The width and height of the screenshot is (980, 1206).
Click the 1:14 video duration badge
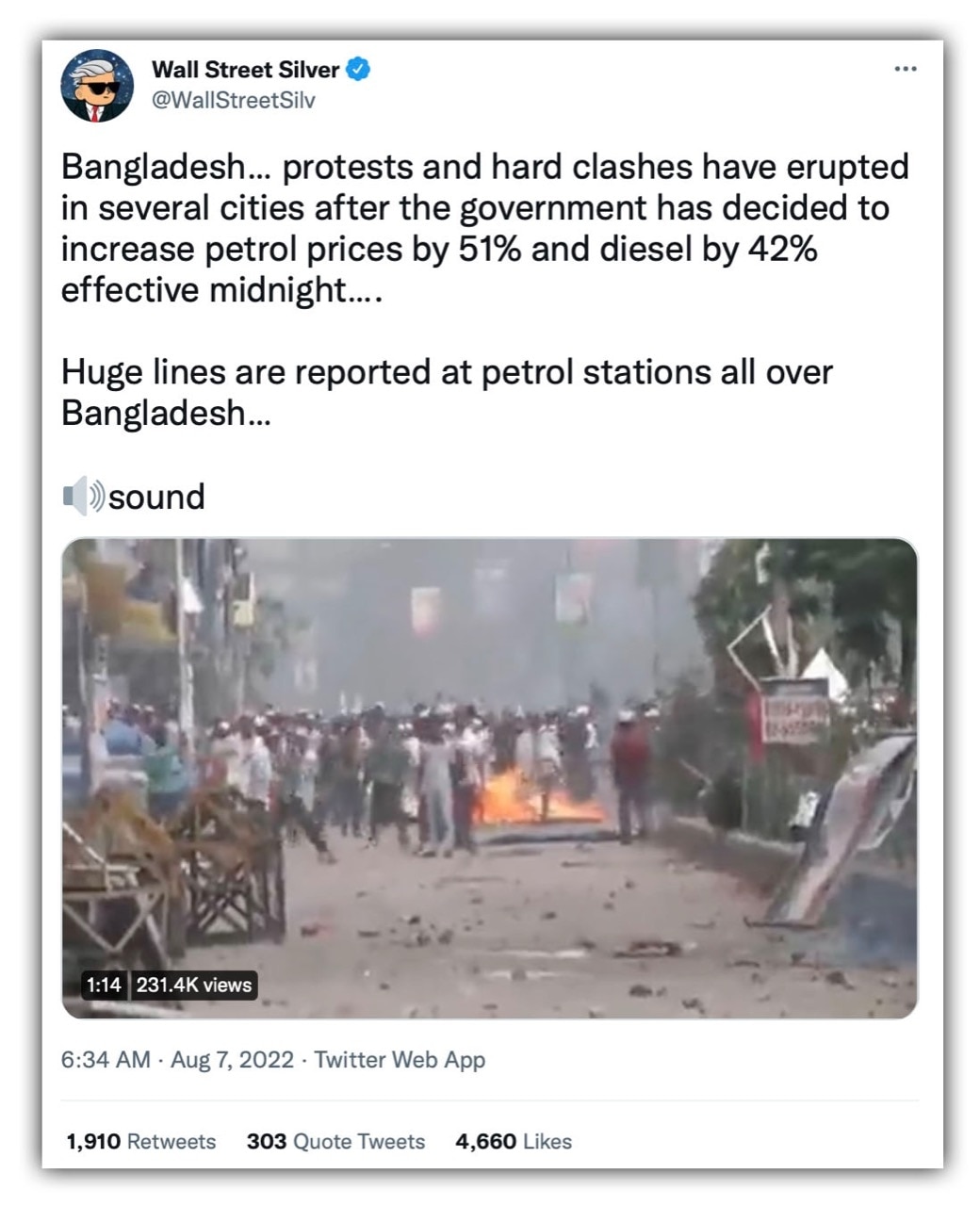pyautogui.click(x=104, y=985)
